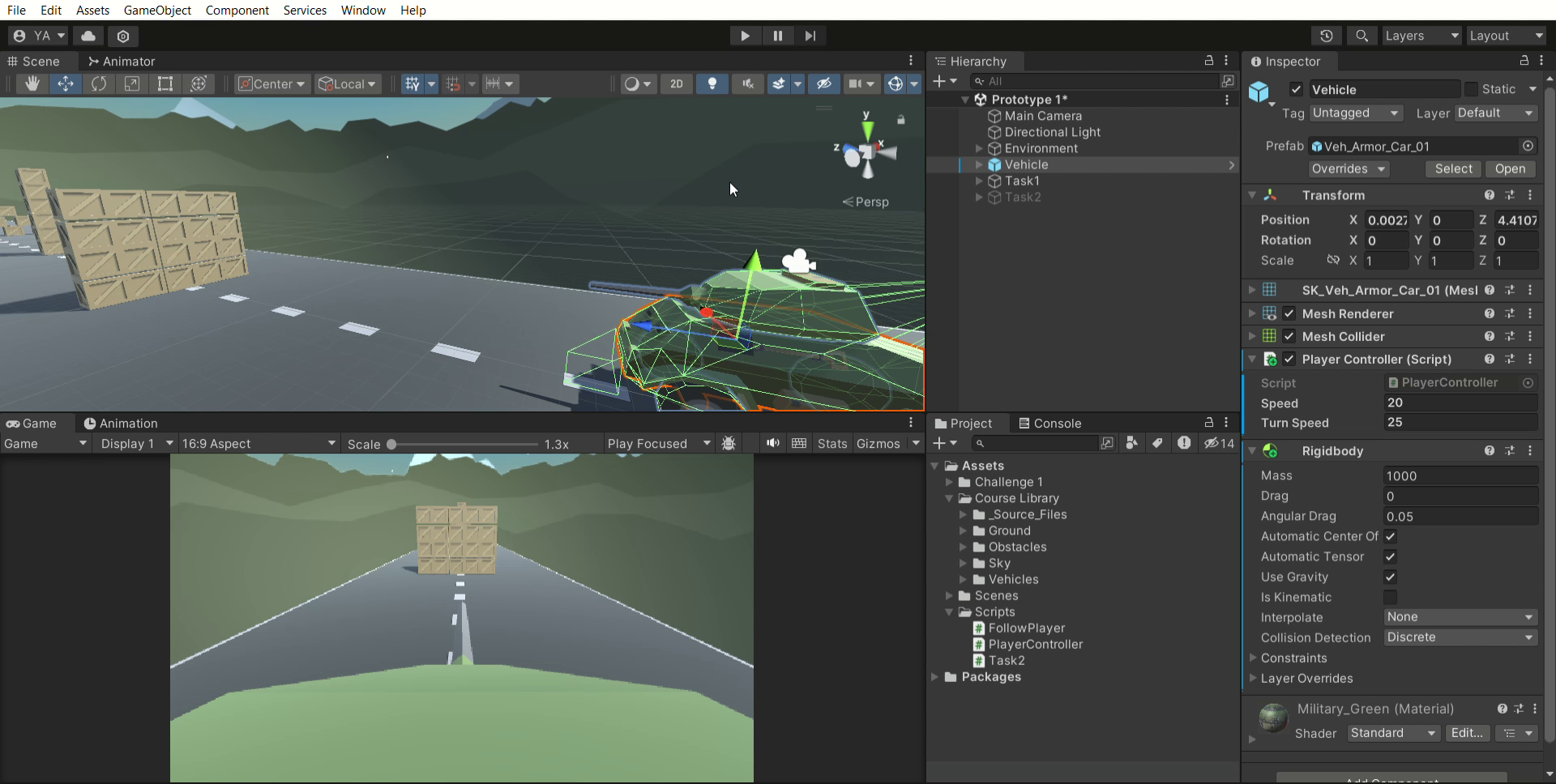This screenshot has height=784, width=1556.
Task: Open Local handle rotation dropdown
Action: 348,83
